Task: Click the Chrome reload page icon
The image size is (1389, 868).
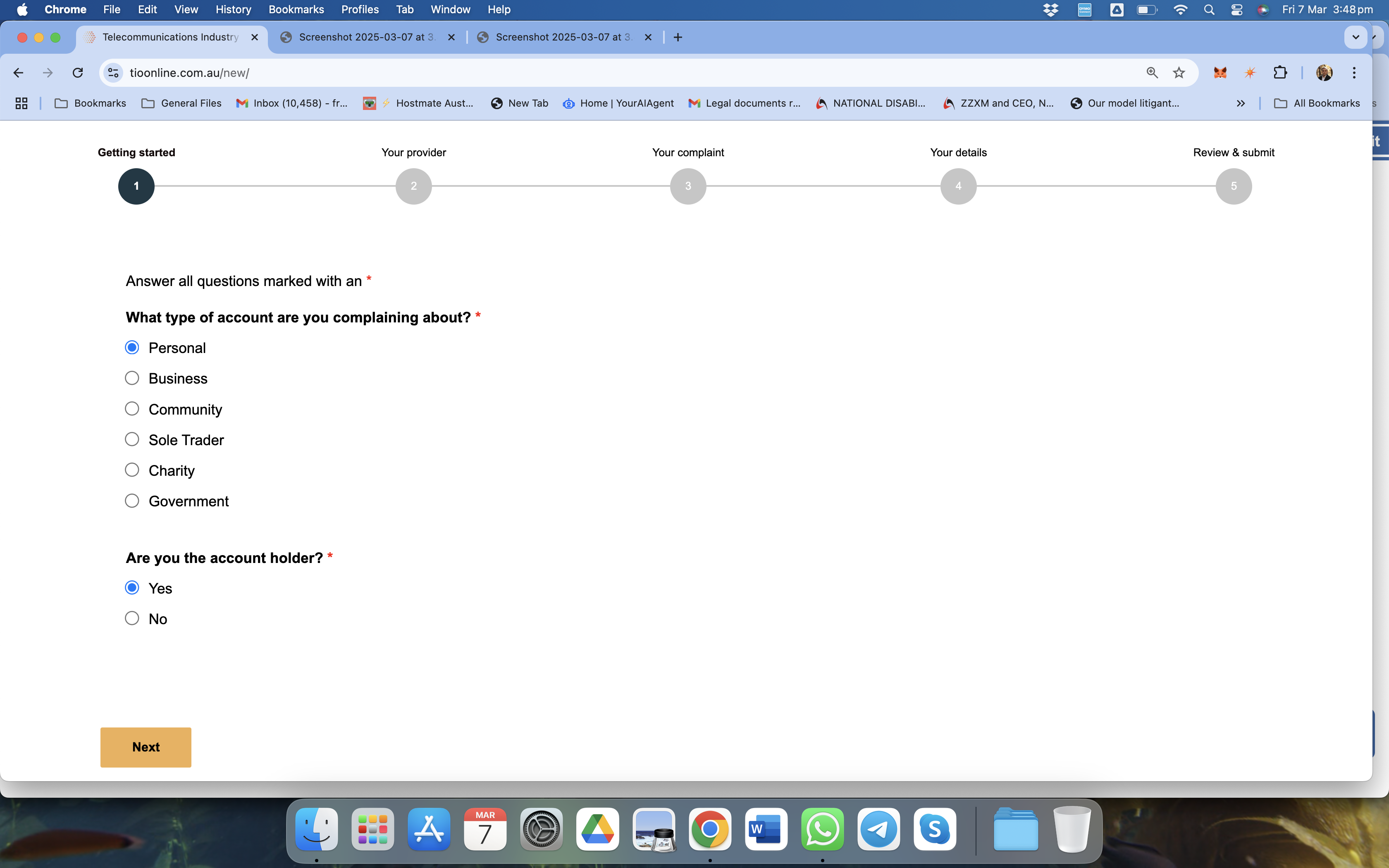Action: (x=77, y=73)
